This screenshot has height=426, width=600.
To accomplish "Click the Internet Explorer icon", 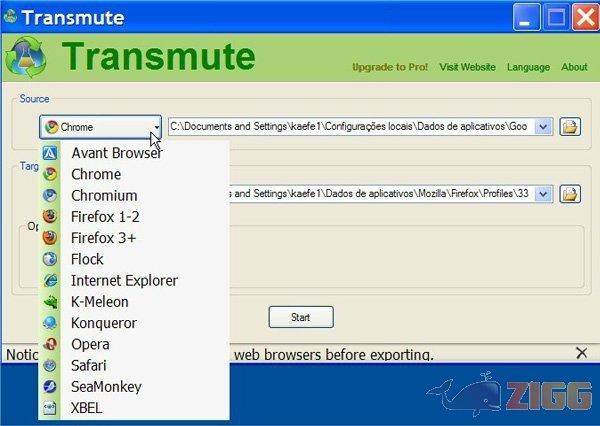I will (50, 281).
